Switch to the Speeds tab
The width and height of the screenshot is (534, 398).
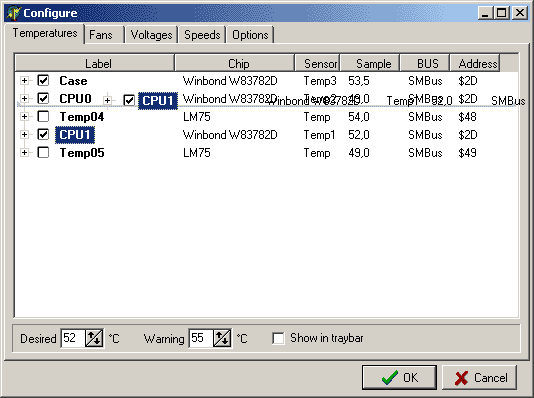click(x=202, y=35)
